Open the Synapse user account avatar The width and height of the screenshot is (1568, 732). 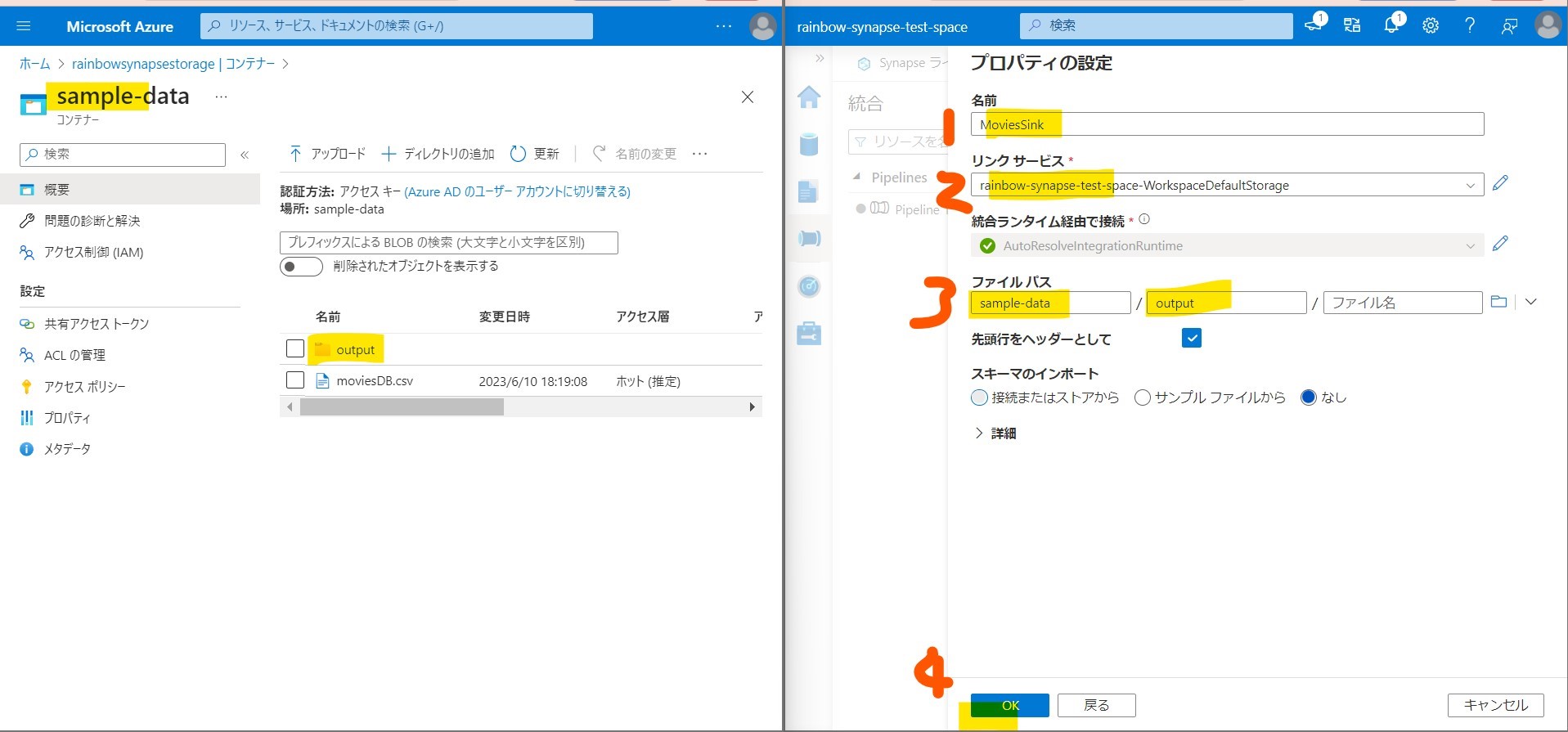tap(1548, 26)
